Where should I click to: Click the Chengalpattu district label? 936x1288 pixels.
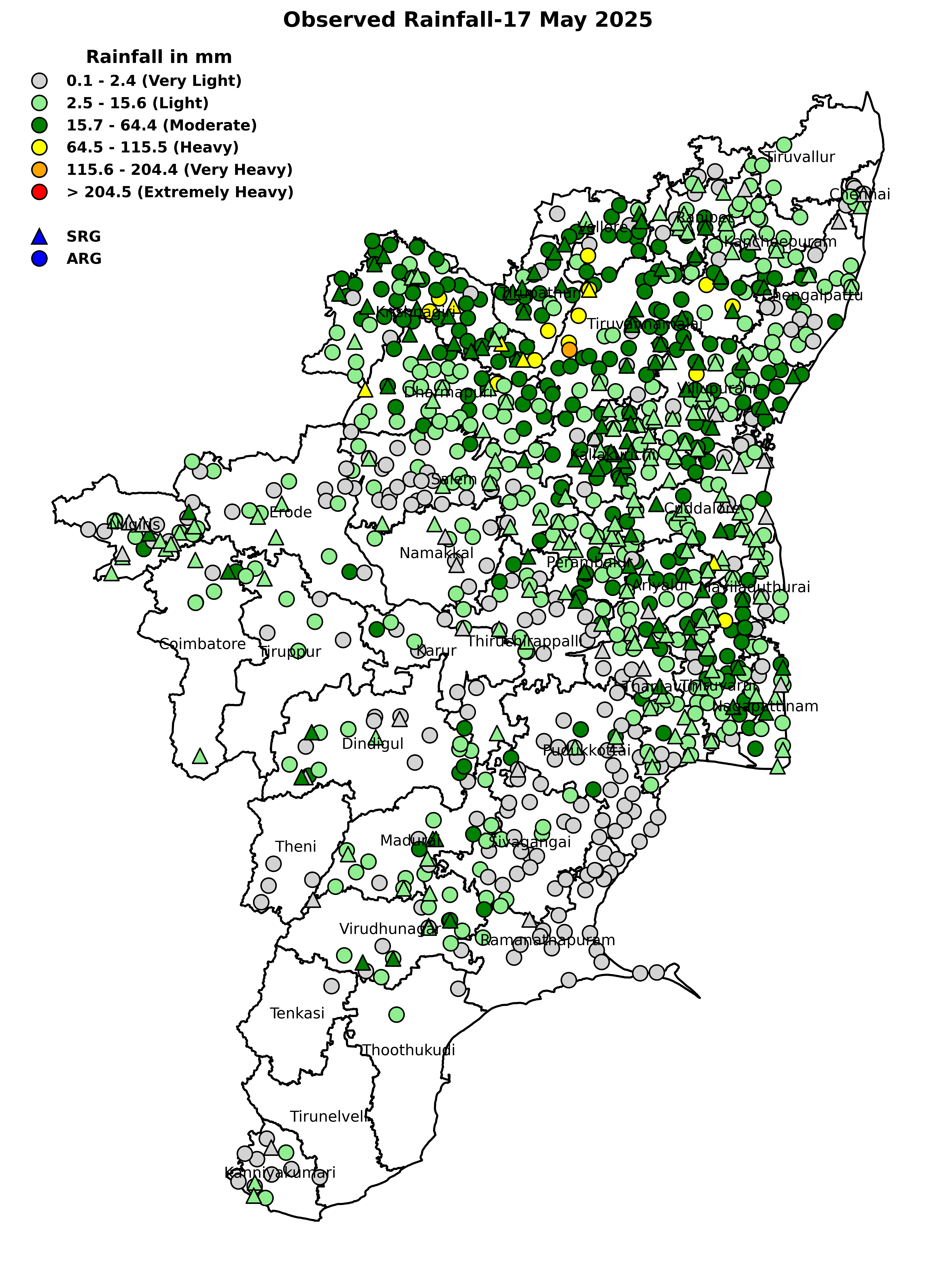tap(812, 295)
